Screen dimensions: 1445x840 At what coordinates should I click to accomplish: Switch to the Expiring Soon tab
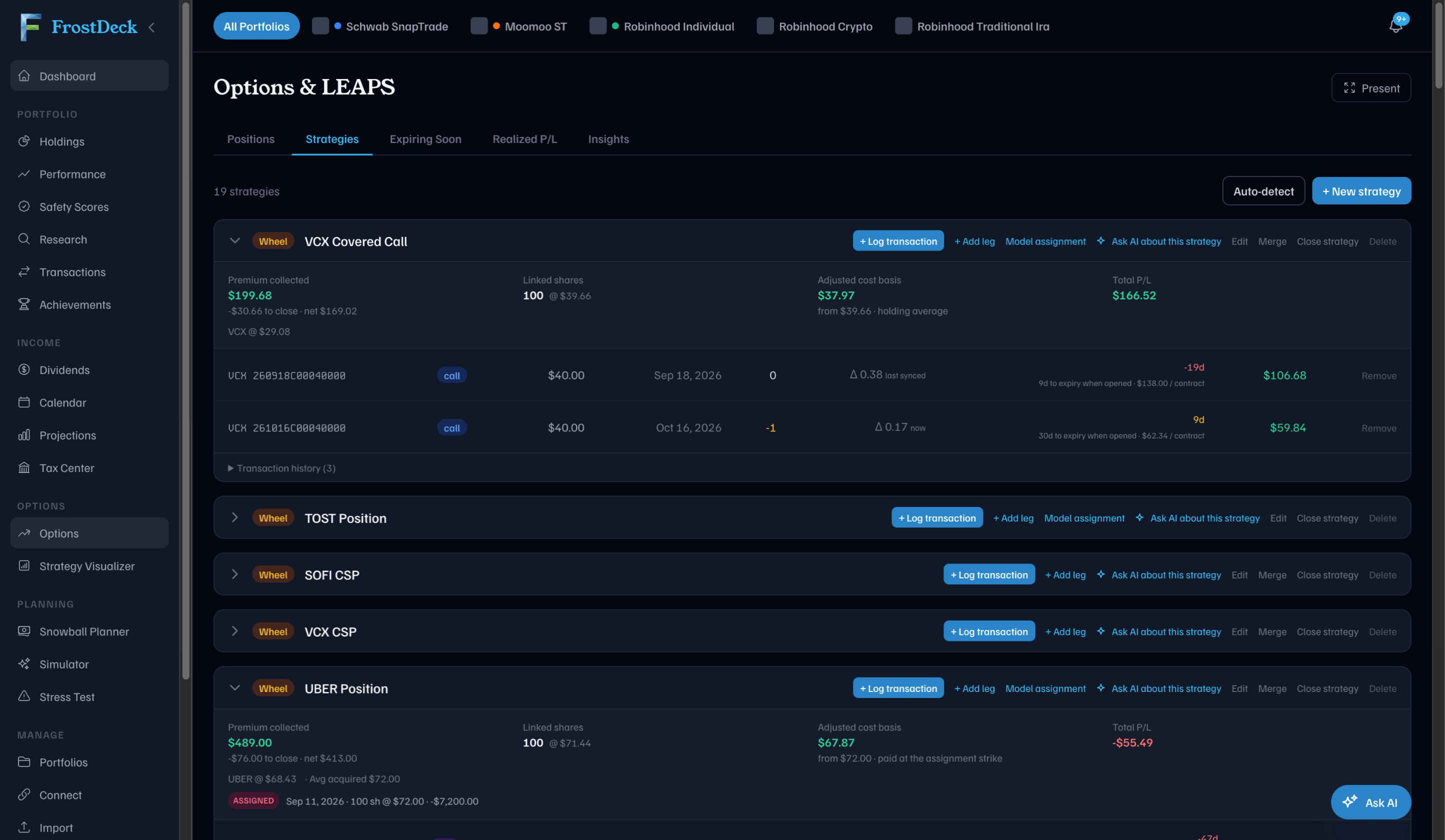425,139
